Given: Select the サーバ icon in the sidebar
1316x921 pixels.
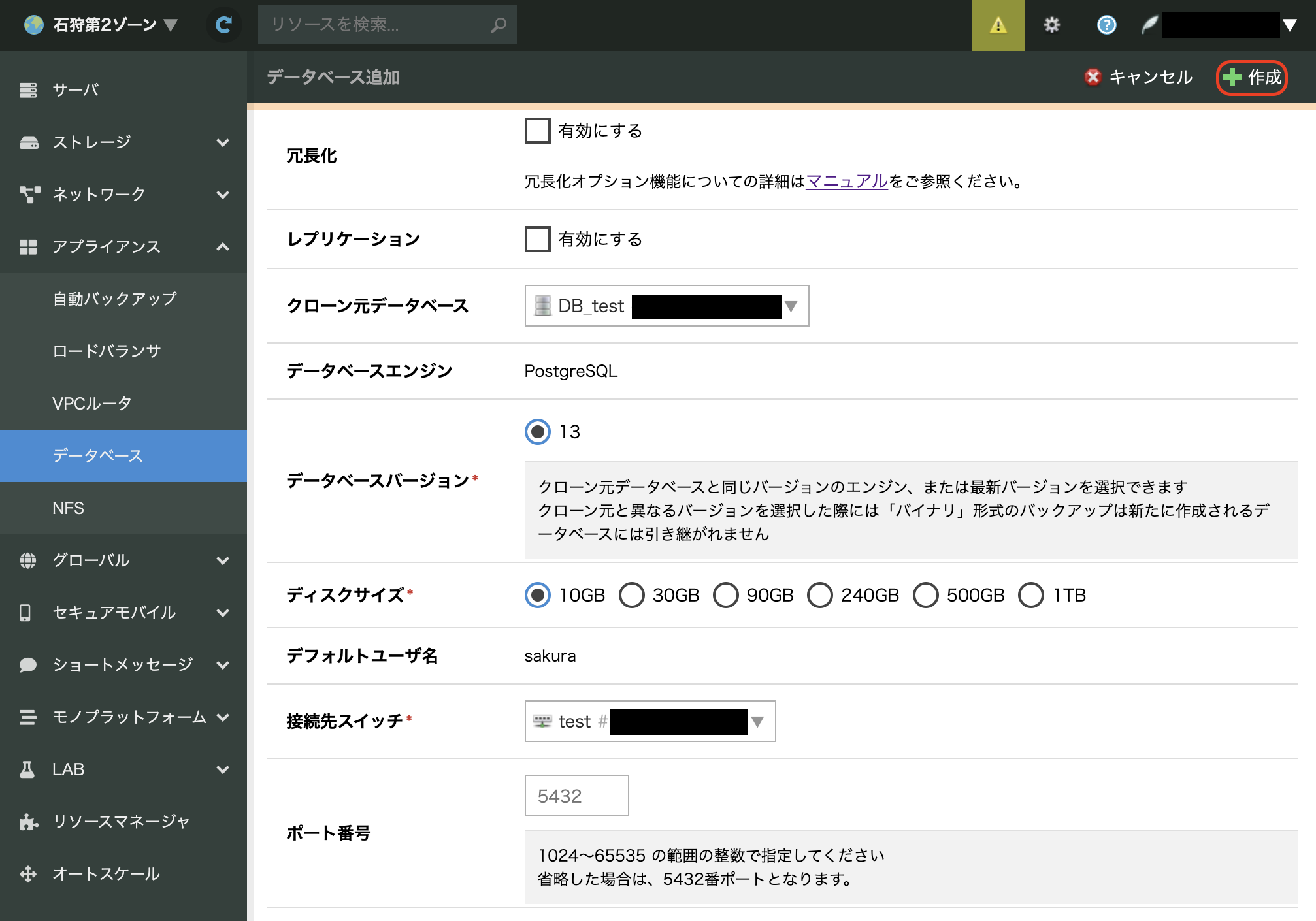Looking at the screenshot, I should (x=27, y=89).
